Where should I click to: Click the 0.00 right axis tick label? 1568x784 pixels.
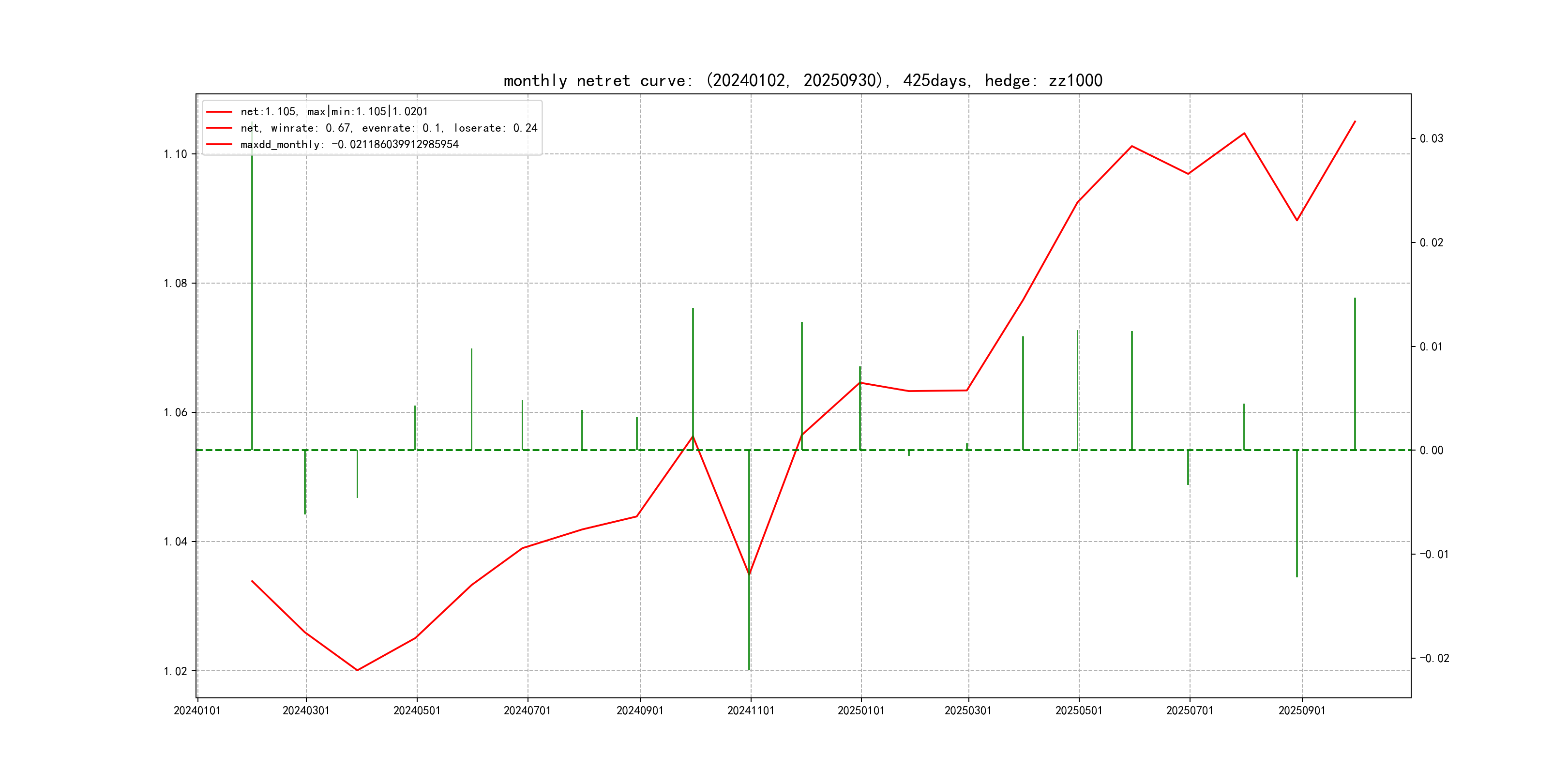pyautogui.click(x=1431, y=451)
